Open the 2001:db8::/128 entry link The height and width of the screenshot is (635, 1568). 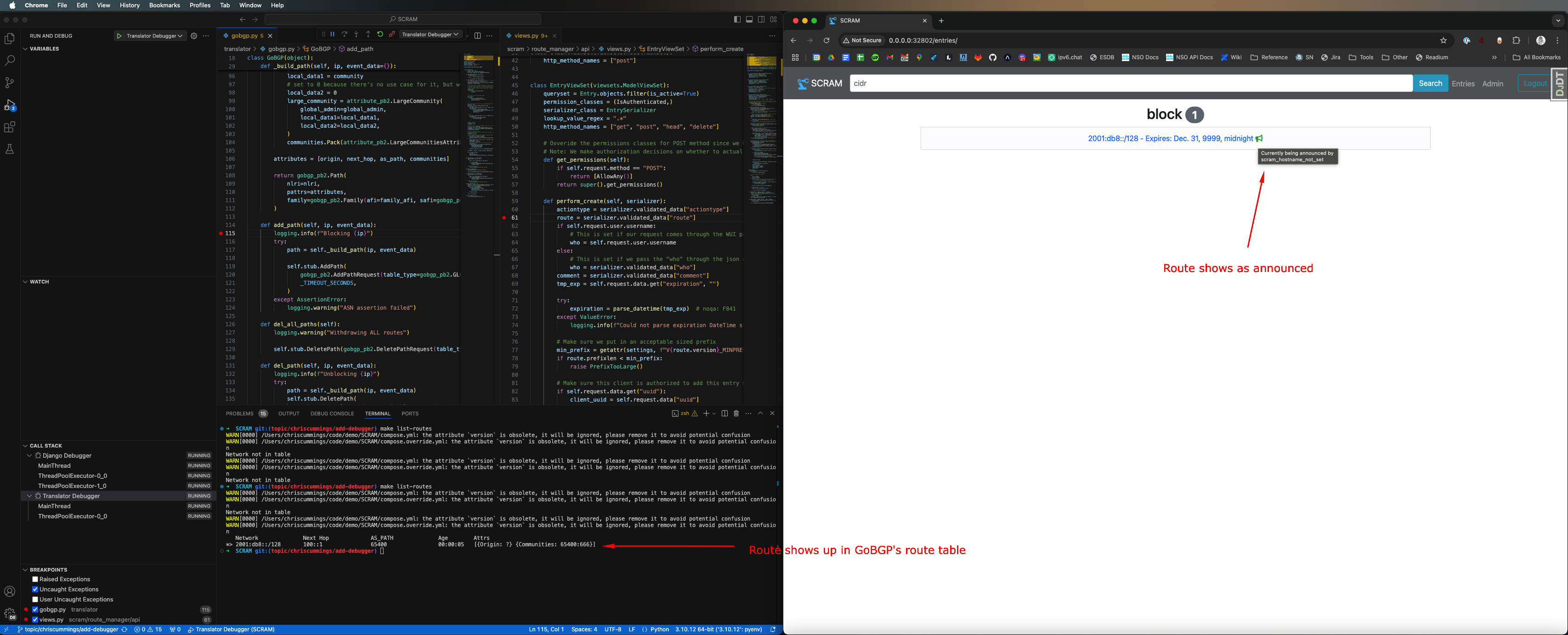[x=1170, y=139]
